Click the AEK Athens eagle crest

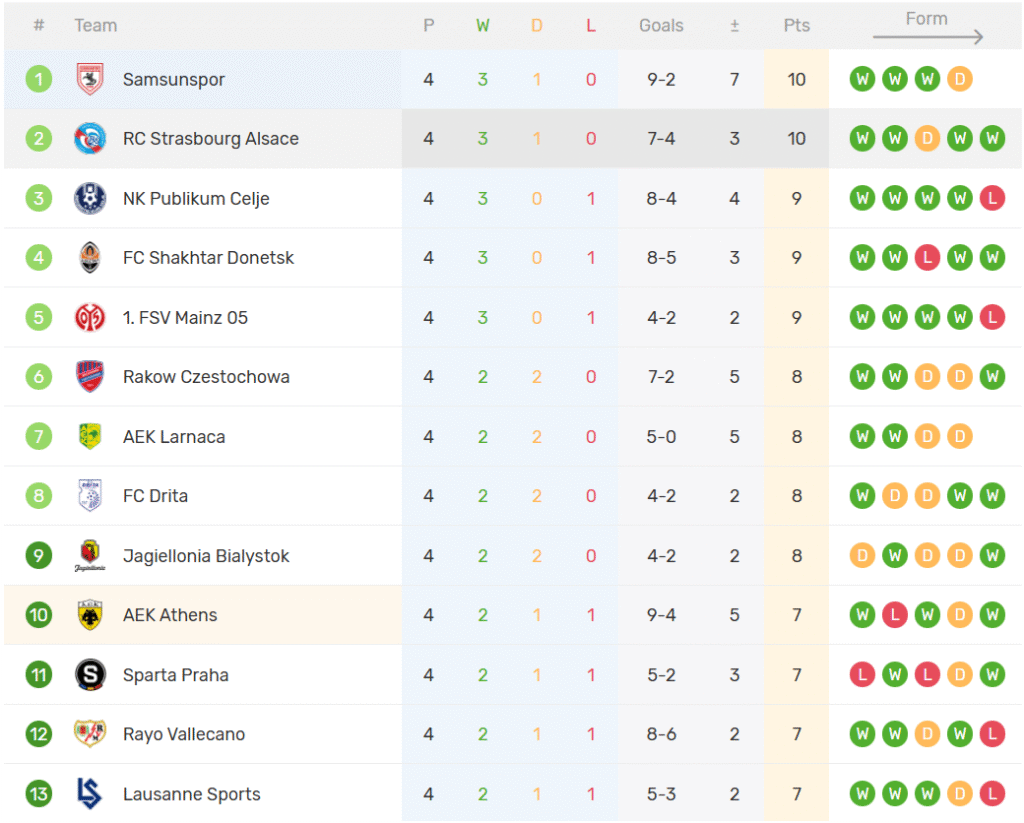(x=90, y=615)
